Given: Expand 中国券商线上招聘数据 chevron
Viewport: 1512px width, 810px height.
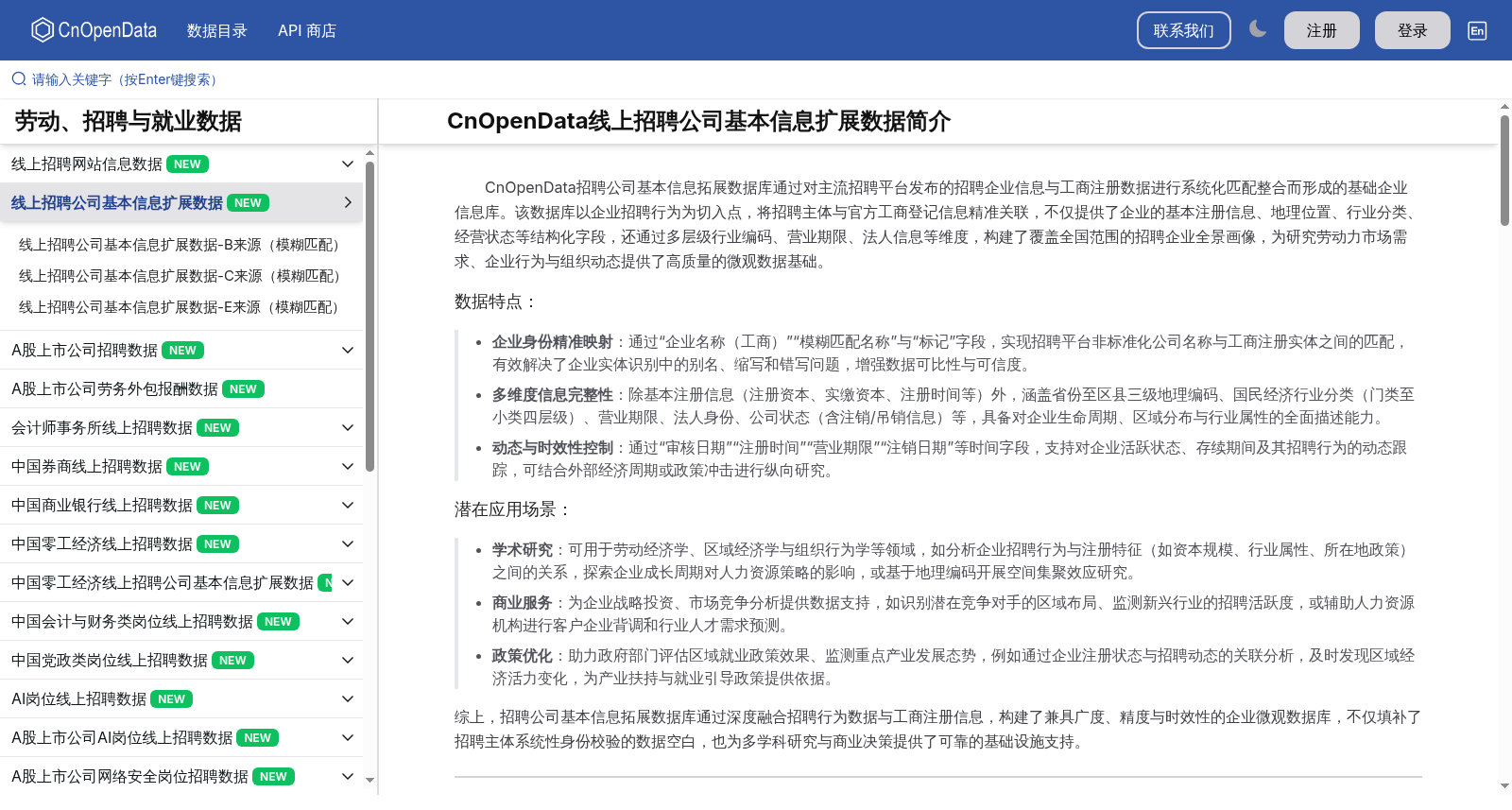Looking at the screenshot, I should (x=348, y=466).
